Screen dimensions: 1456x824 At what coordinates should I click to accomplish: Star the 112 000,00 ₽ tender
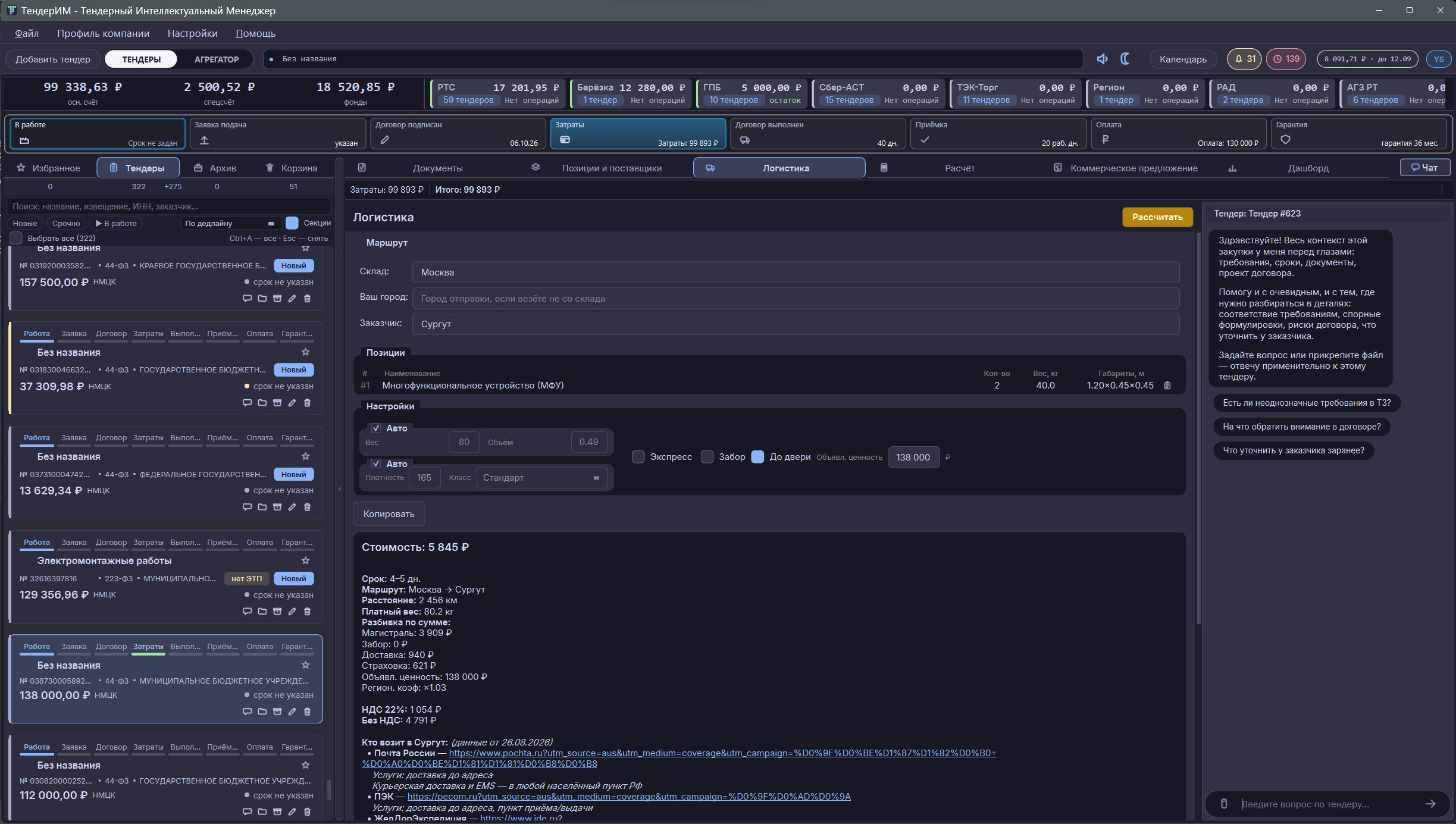[305, 765]
